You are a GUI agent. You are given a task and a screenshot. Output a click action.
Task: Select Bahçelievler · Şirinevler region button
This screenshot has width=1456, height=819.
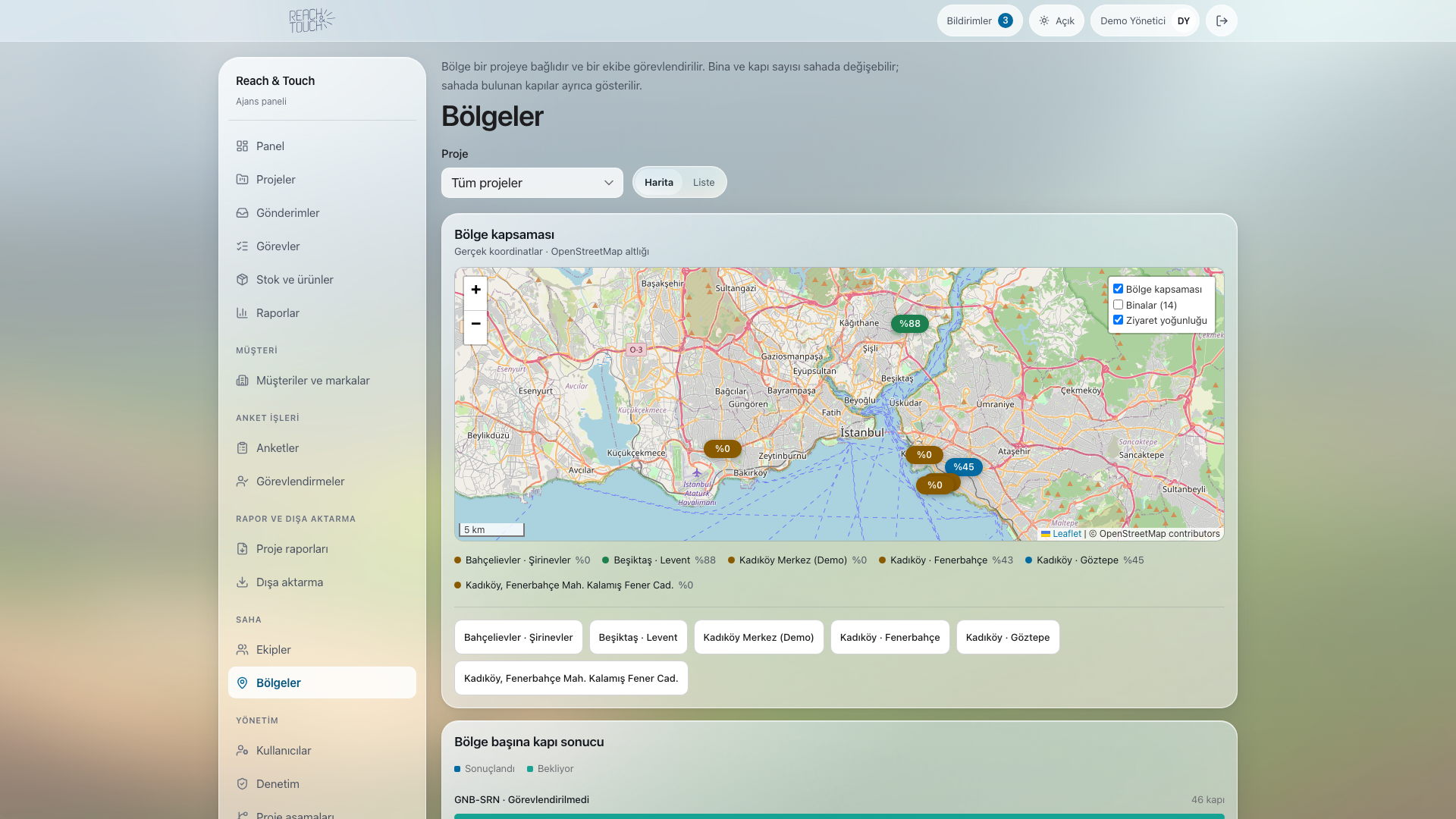519,637
